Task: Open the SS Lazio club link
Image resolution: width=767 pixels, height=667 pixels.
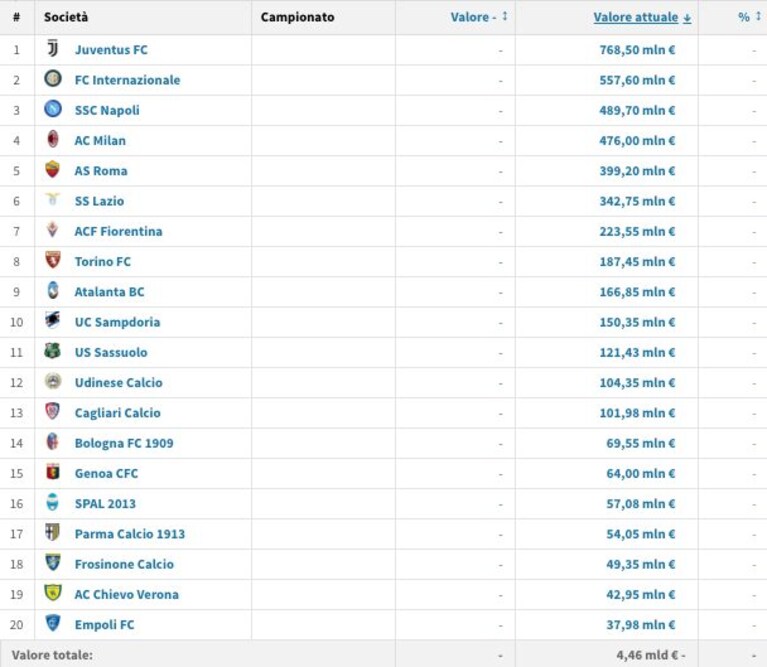Action: click(99, 201)
